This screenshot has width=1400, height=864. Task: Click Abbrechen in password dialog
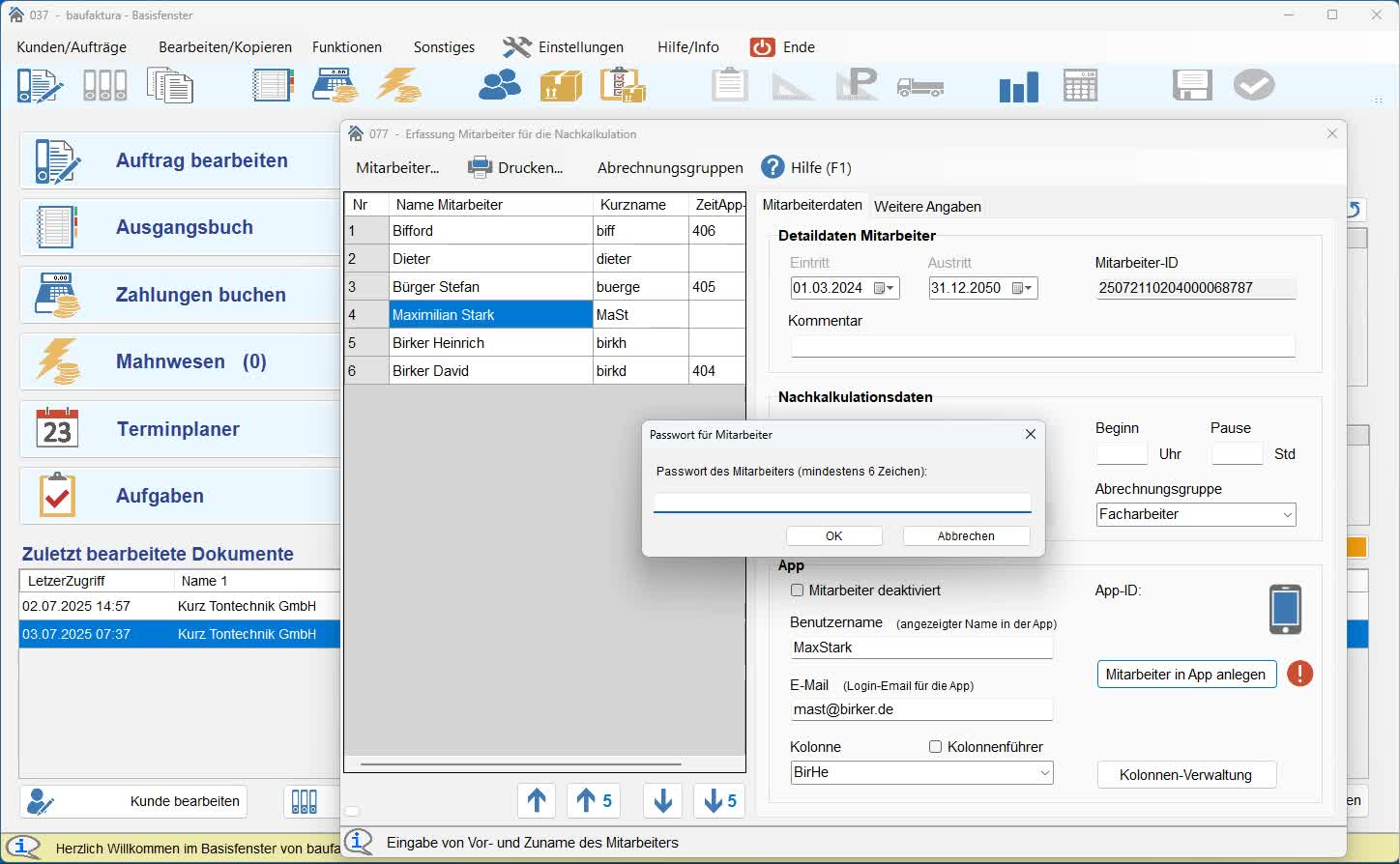pyautogui.click(x=965, y=535)
